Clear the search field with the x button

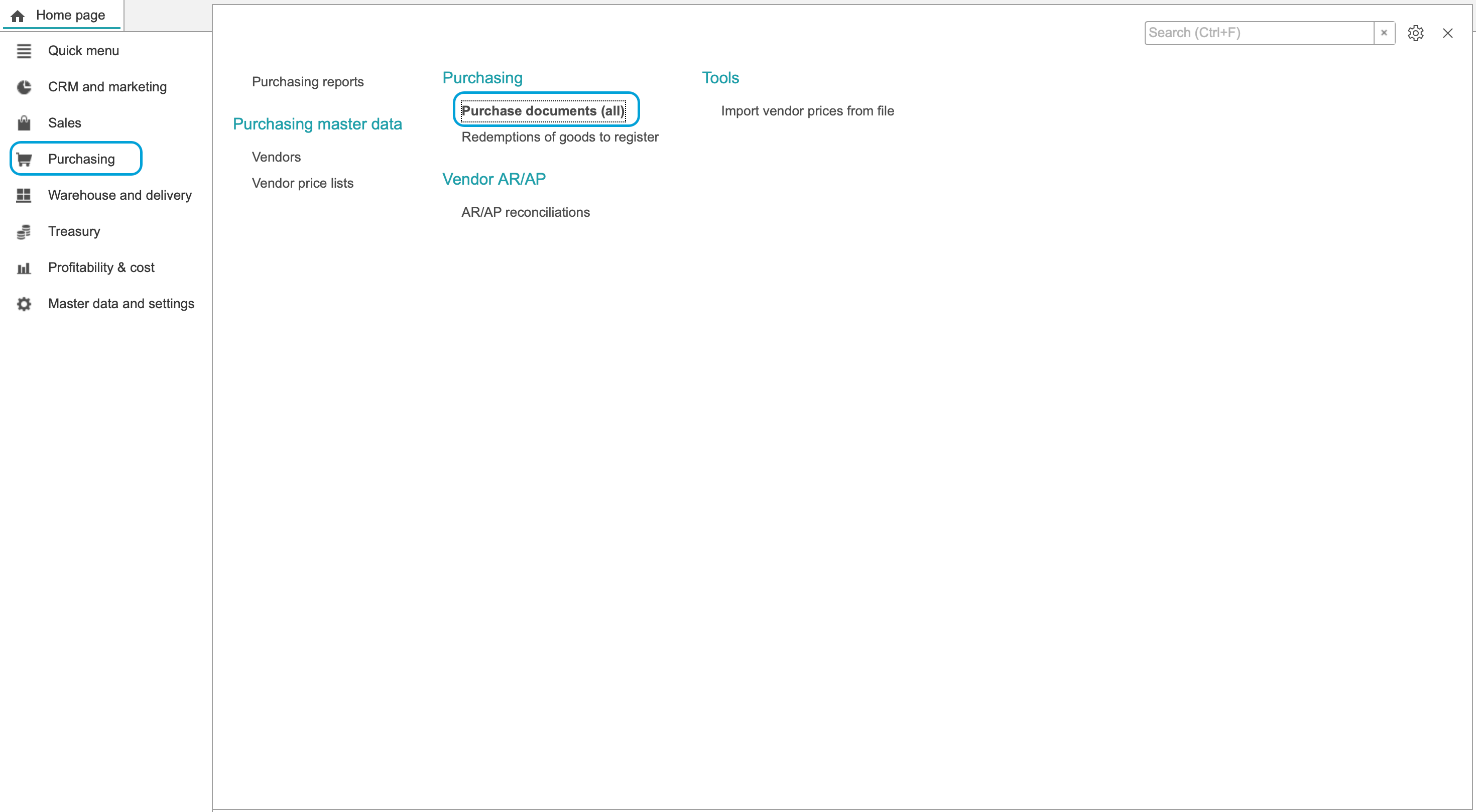click(x=1384, y=33)
